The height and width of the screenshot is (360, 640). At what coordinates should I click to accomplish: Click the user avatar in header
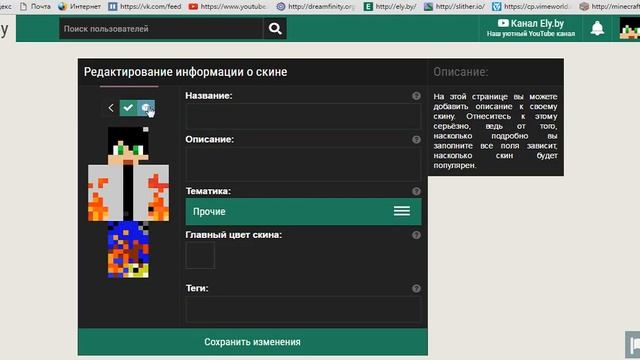pos(629,28)
